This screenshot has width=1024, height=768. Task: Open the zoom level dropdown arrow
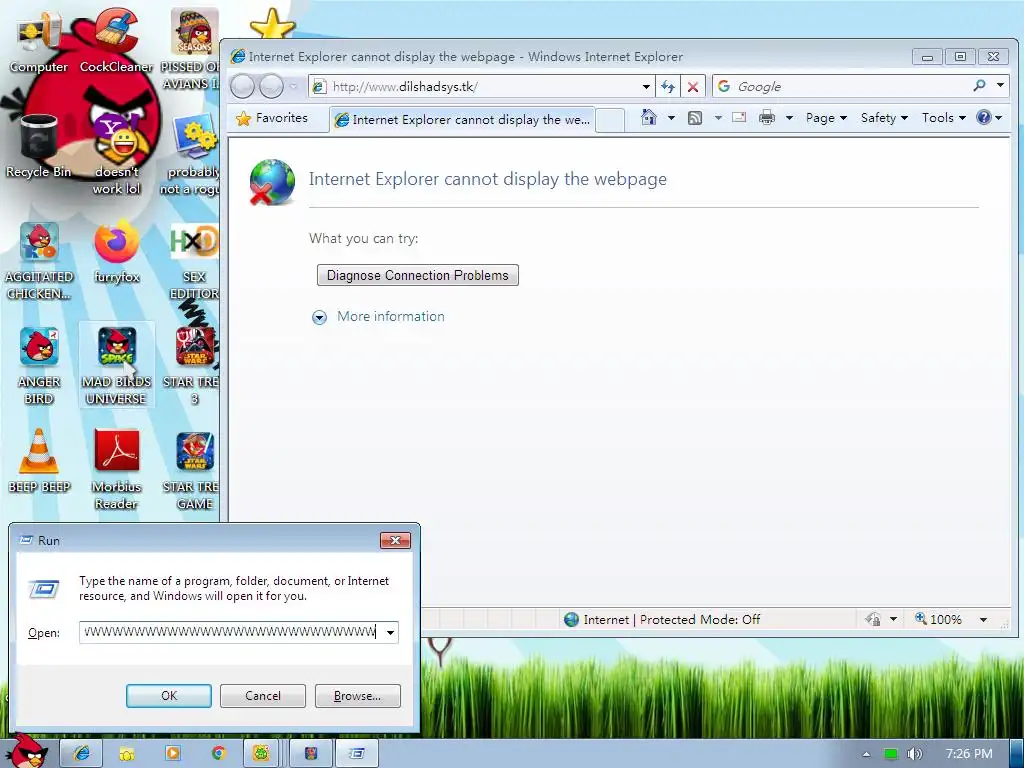coord(983,620)
